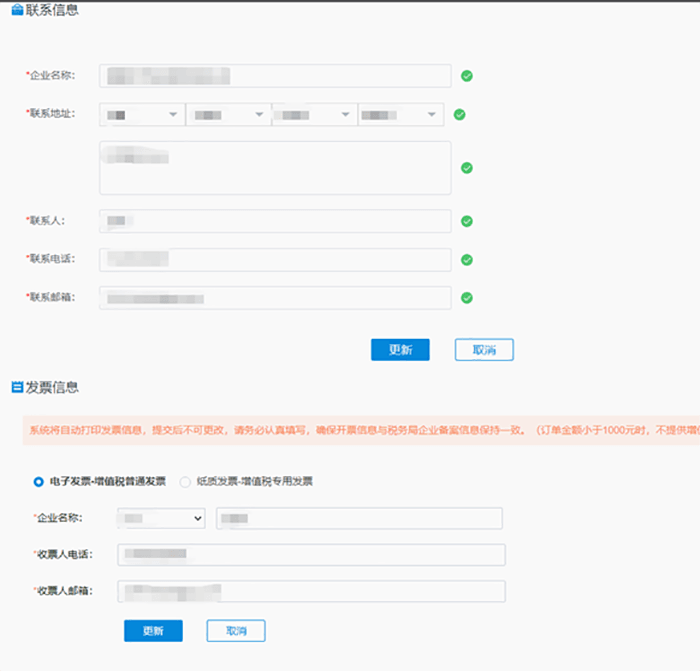Image resolution: width=700 pixels, height=671 pixels.
Task: Click the red invoice notice text banner
Action: click(x=361, y=430)
